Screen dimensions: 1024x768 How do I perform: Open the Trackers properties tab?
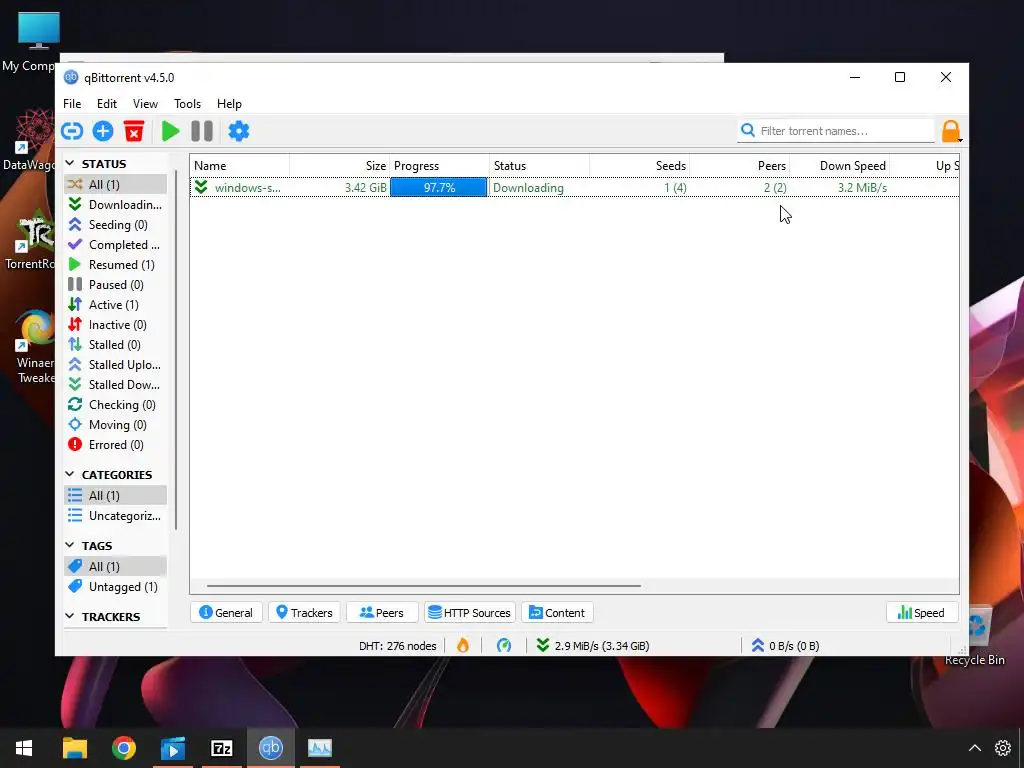tap(304, 613)
